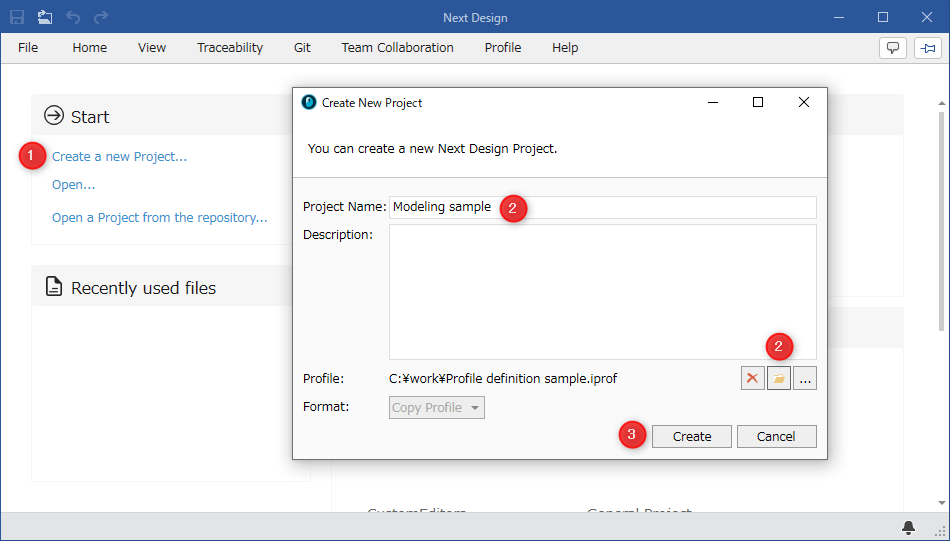The width and height of the screenshot is (950, 541).
Task: Click the Create New Project dialog app icon
Action: point(309,102)
